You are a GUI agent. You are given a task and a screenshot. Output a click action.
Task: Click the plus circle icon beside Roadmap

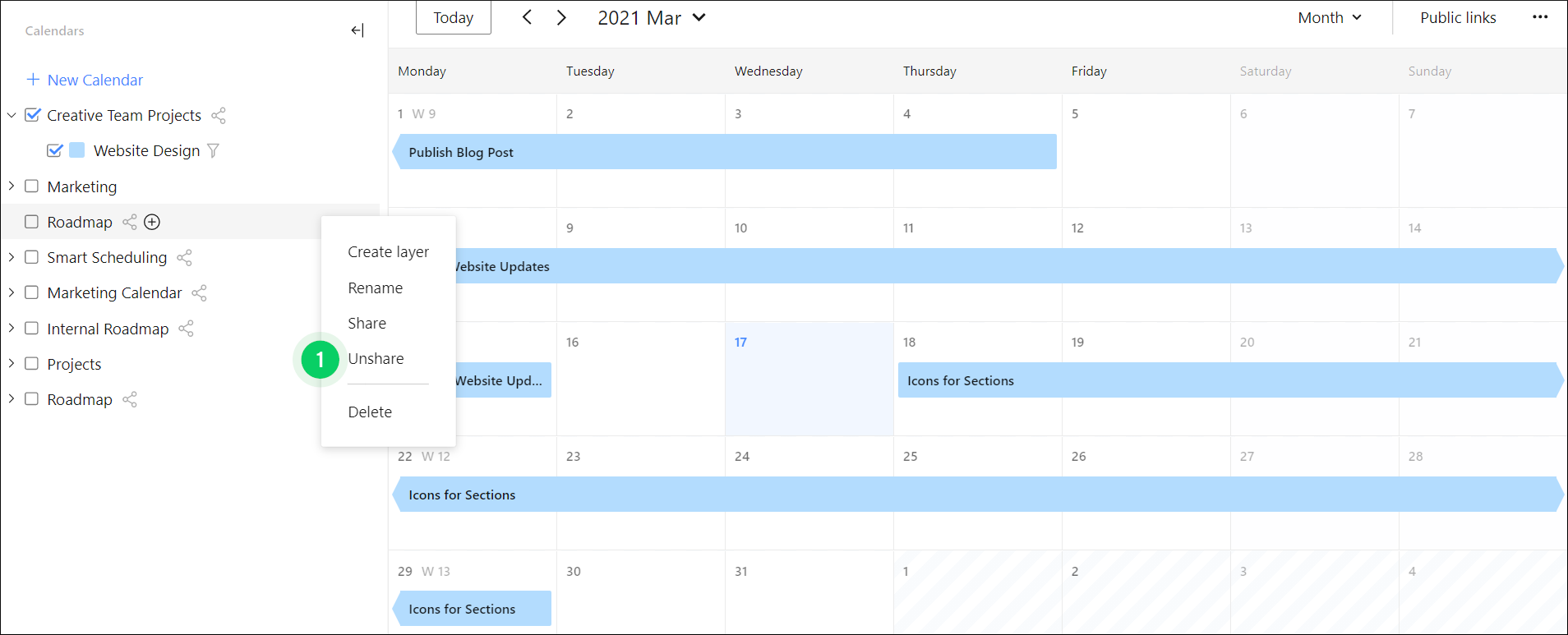point(152,222)
